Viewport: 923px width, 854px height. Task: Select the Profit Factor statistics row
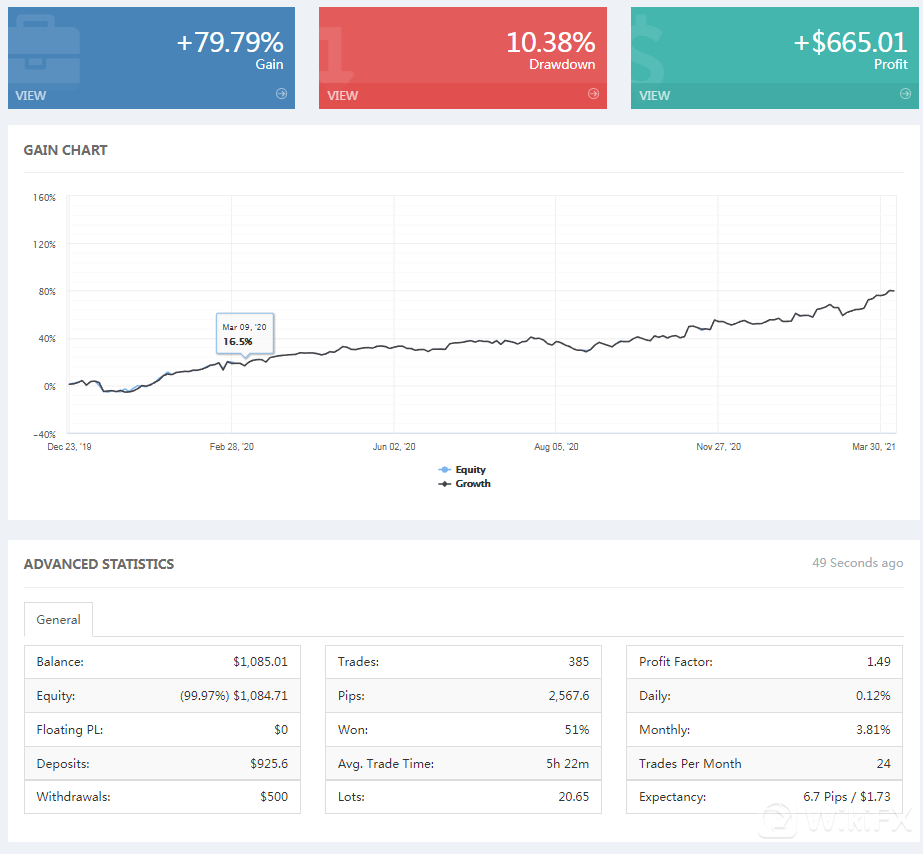pos(764,661)
